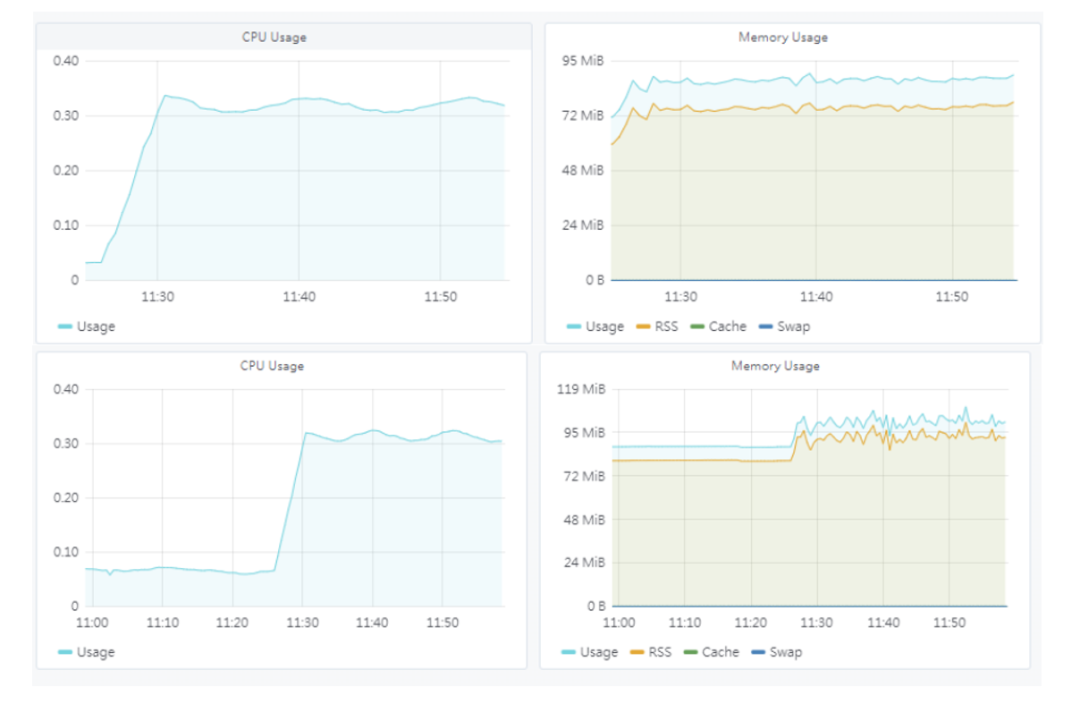Click the 11:40 axis label on bottom CPU chart
This screenshot has width=1080, height=704.
coord(374,622)
